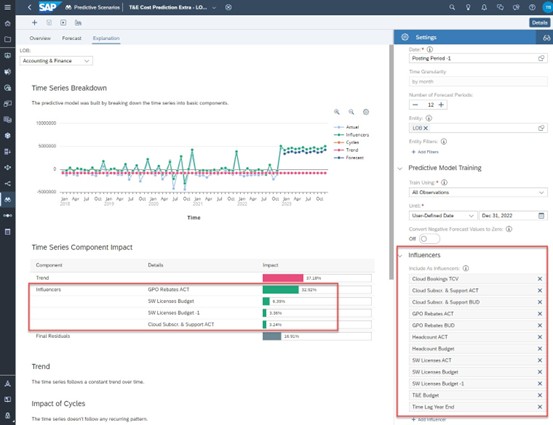Click the back arrow beside the SAP logo

click(30, 7)
